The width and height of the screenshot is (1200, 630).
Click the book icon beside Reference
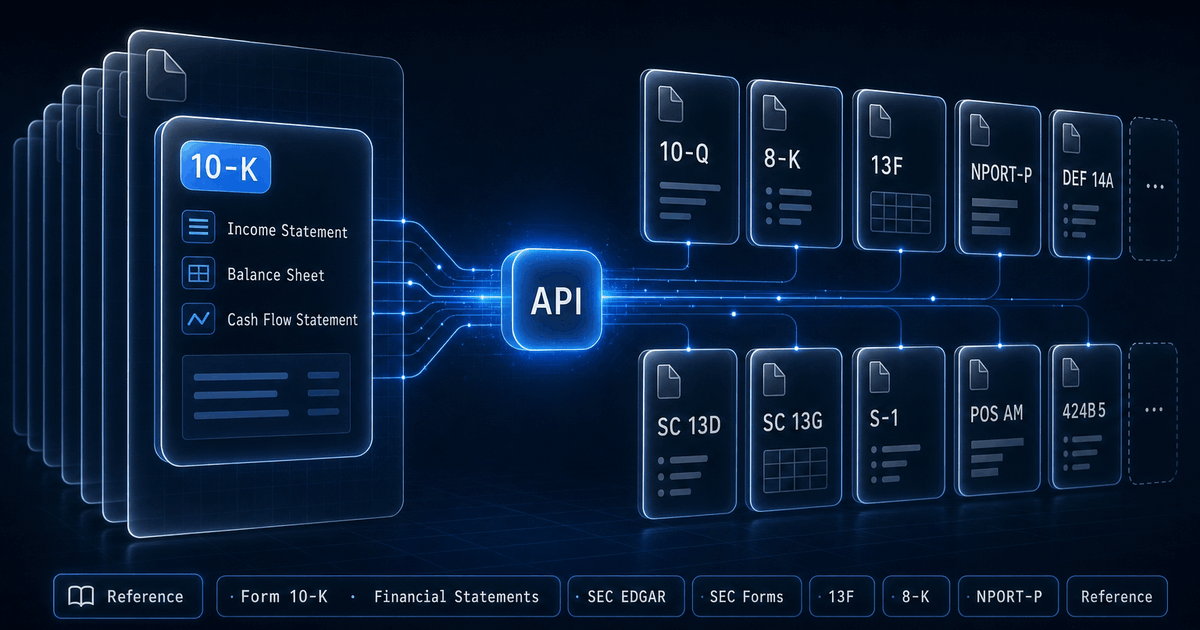(81, 597)
